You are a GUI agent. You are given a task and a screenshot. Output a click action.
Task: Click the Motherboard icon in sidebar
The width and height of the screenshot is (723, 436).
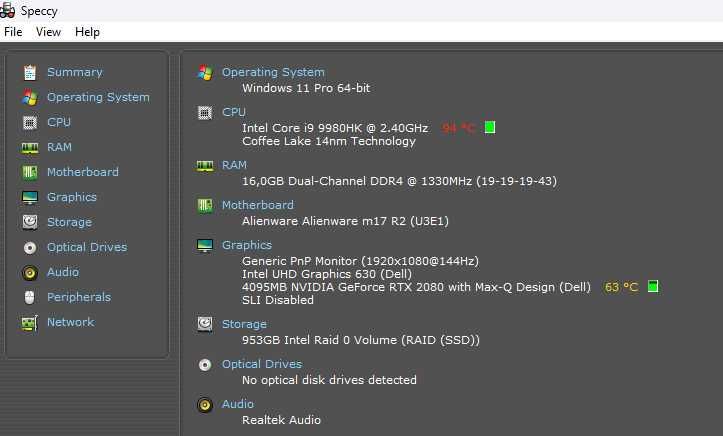click(30, 172)
